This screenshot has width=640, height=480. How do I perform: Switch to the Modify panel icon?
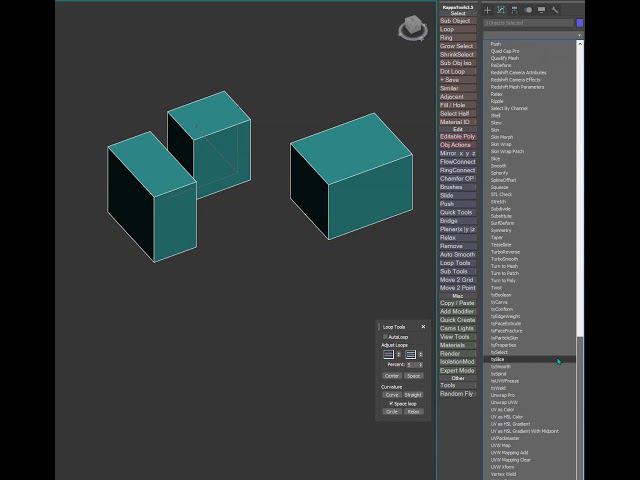(x=501, y=10)
